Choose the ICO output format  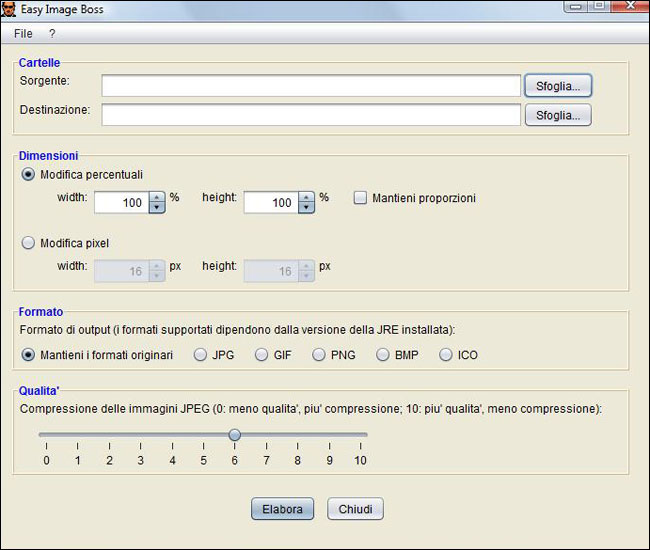coord(446,355)
